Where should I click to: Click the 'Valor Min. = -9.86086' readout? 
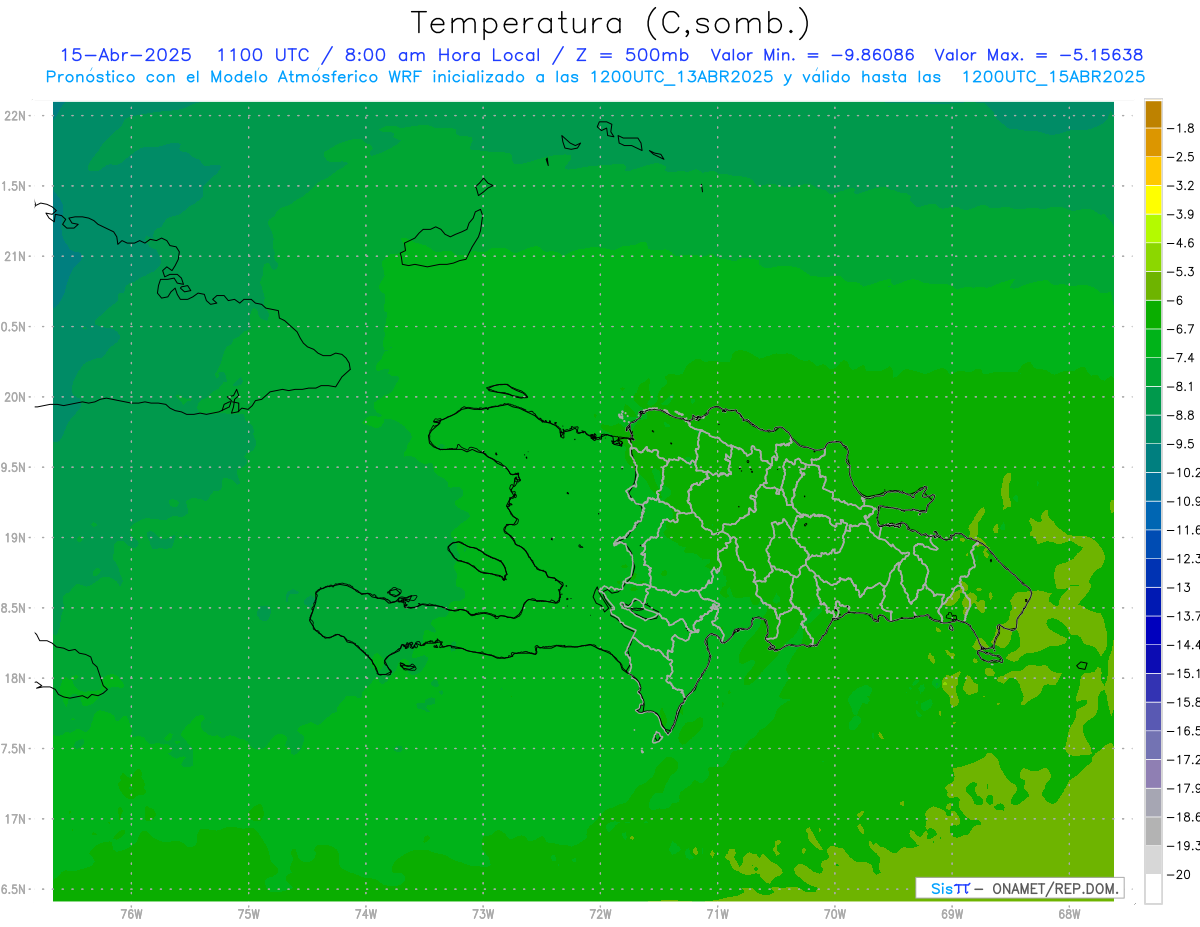(812, 55)
